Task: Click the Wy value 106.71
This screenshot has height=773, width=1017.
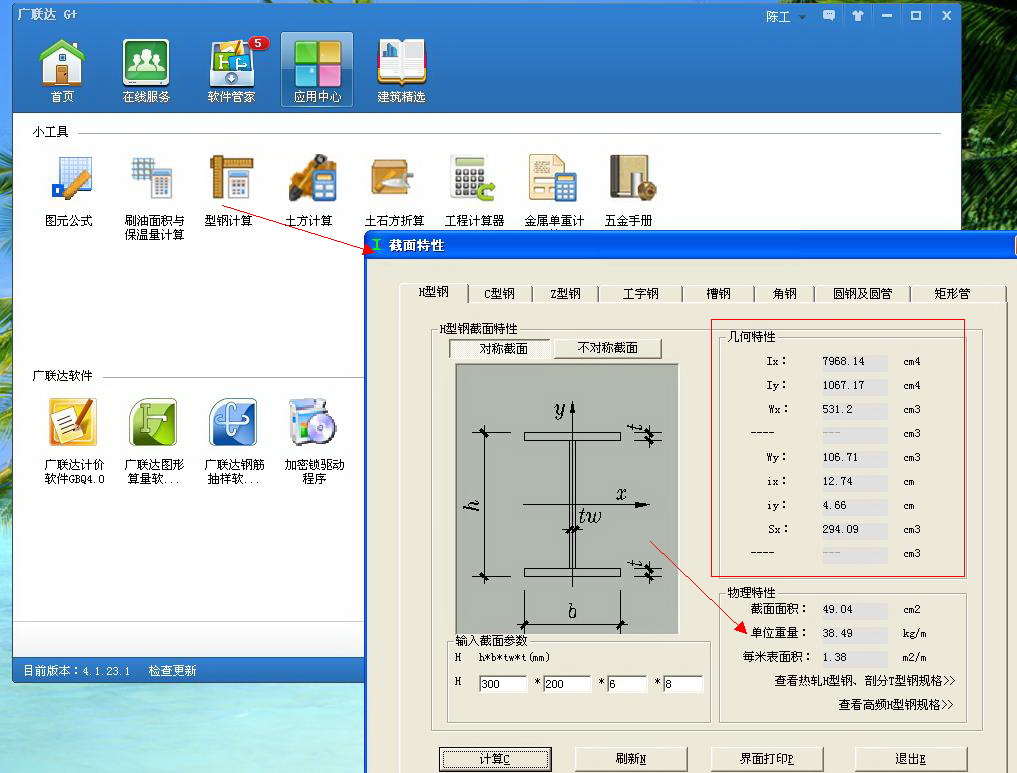Action: point(854,458)
